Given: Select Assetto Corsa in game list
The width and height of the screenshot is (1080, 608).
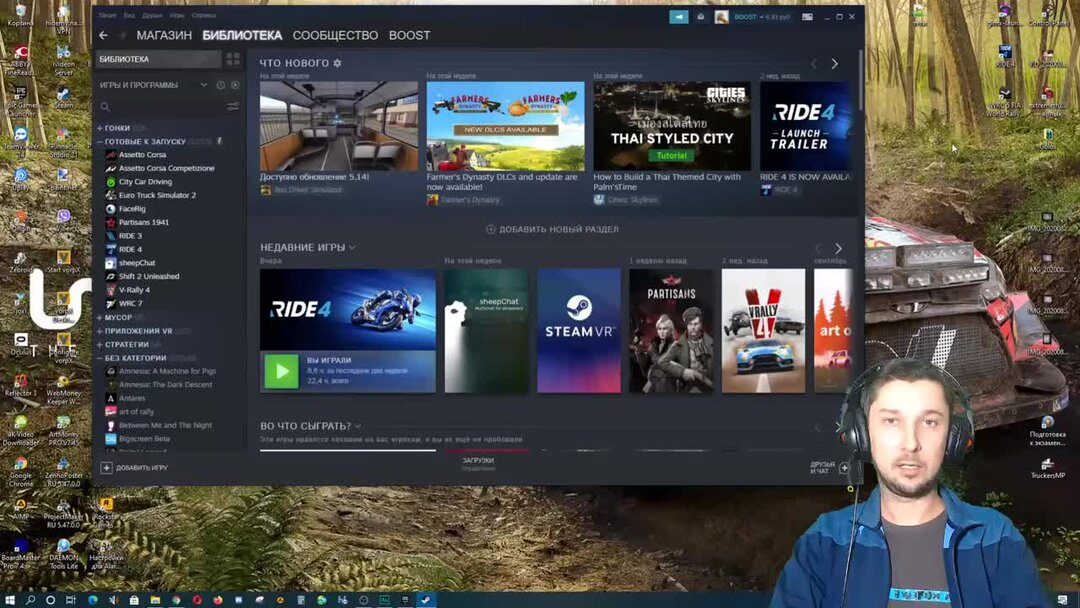Looking at the screenshot, I should click(x=142, y=155).
